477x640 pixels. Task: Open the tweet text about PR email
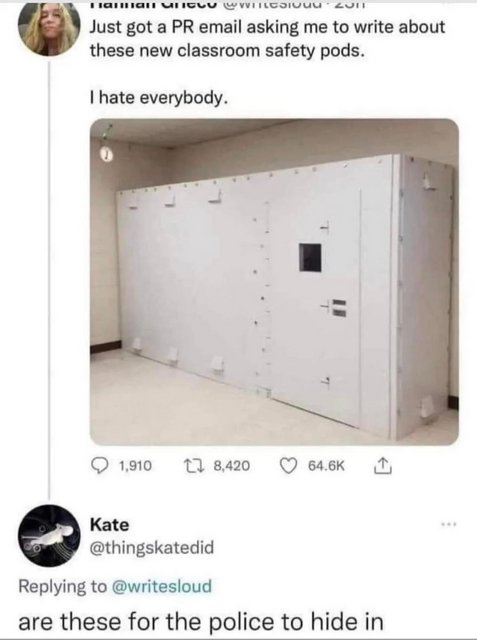pyautogui.click(x=267, y=39)
